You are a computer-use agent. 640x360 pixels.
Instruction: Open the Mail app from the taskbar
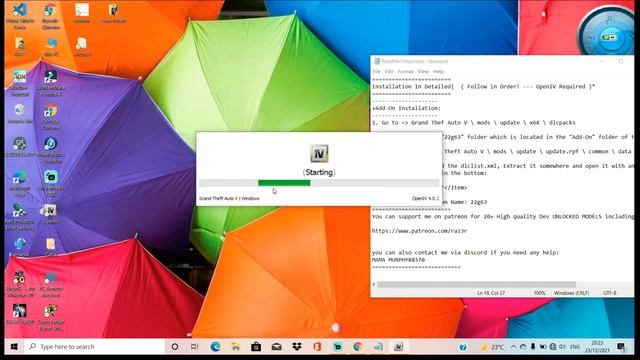point(276,347)
